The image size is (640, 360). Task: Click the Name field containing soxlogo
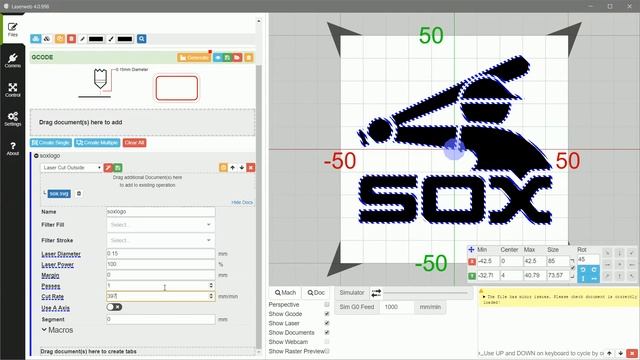tap(160, 211)
